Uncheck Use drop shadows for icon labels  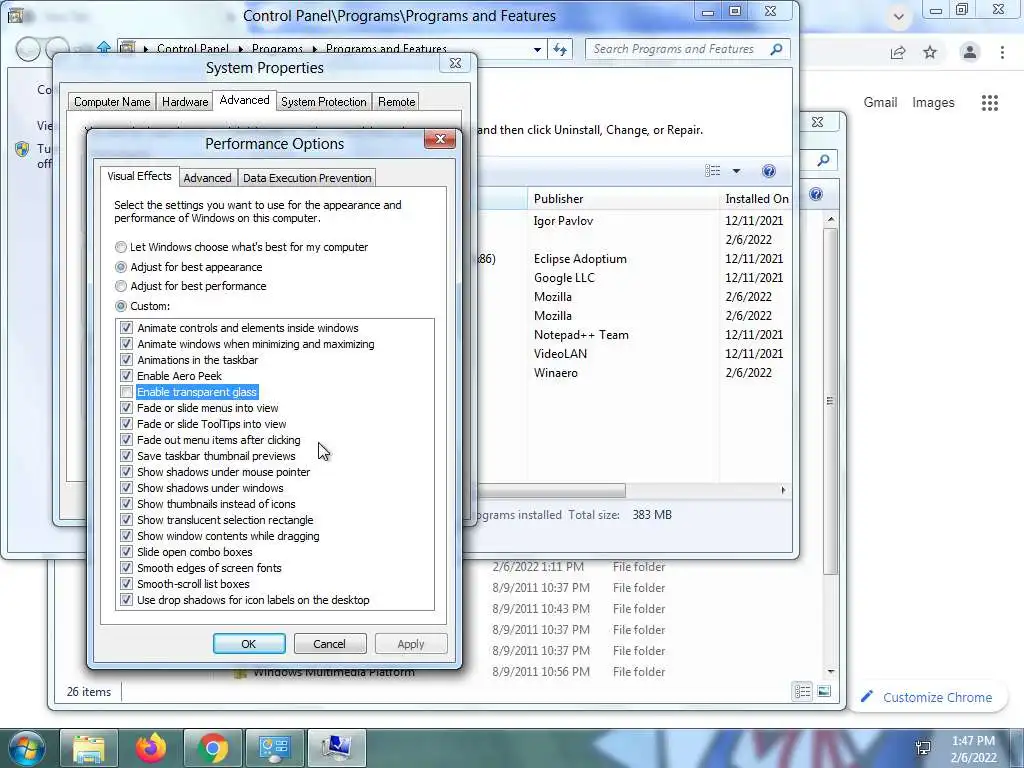pos(126,600)
